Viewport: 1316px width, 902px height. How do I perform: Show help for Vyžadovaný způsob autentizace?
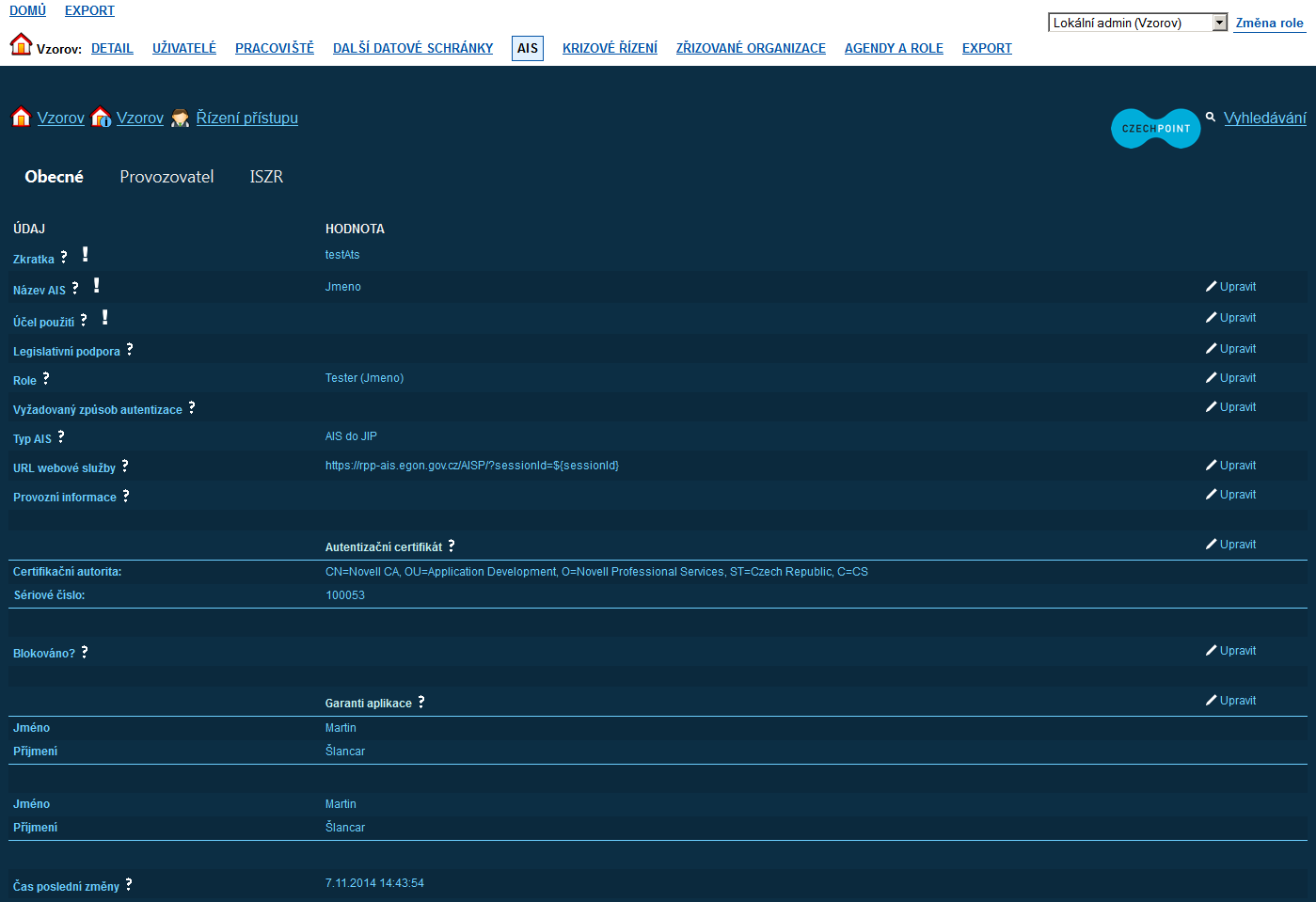tap(192, 407)
